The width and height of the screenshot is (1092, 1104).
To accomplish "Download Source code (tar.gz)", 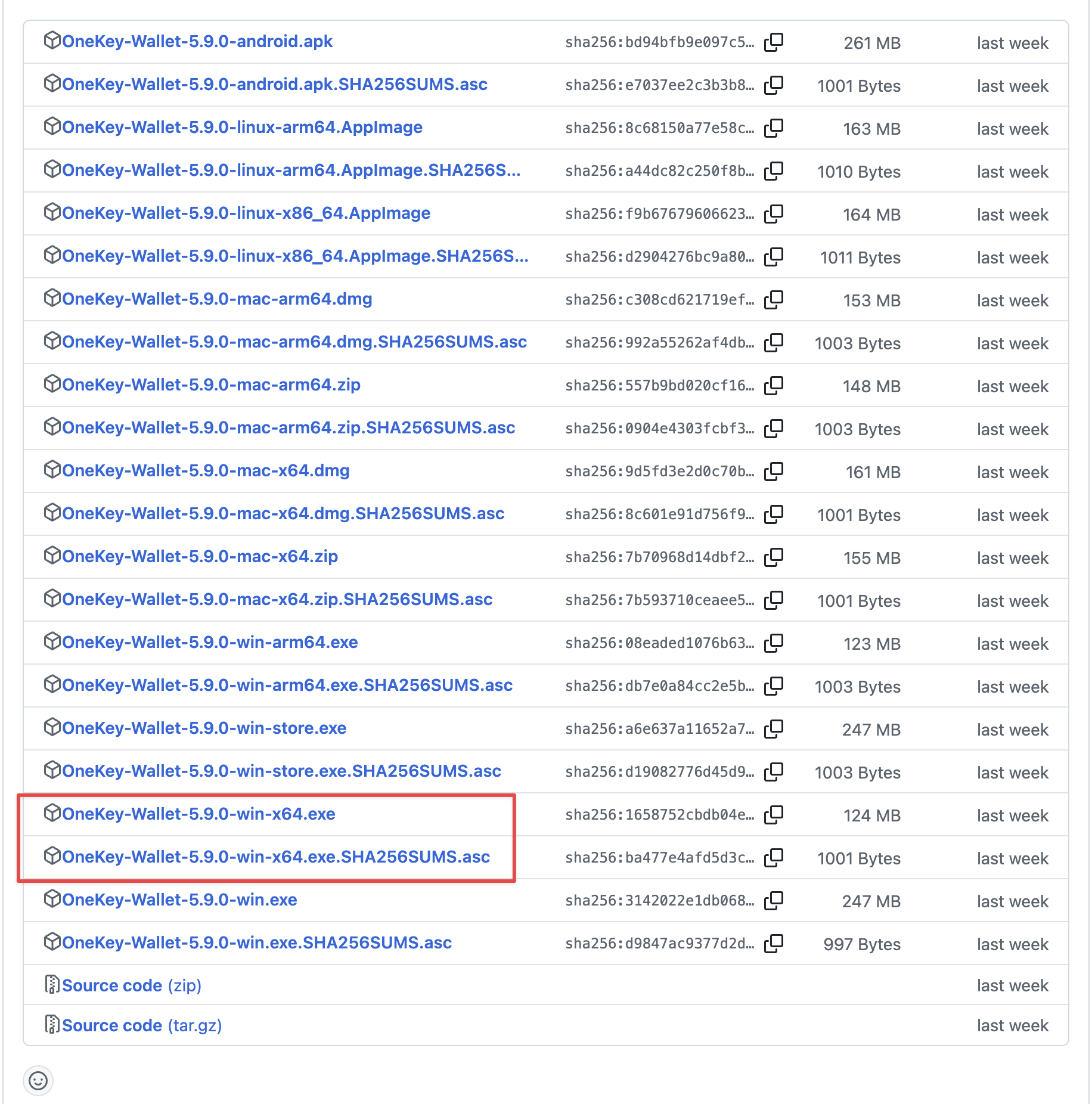I will click(x=142, y=1025).
